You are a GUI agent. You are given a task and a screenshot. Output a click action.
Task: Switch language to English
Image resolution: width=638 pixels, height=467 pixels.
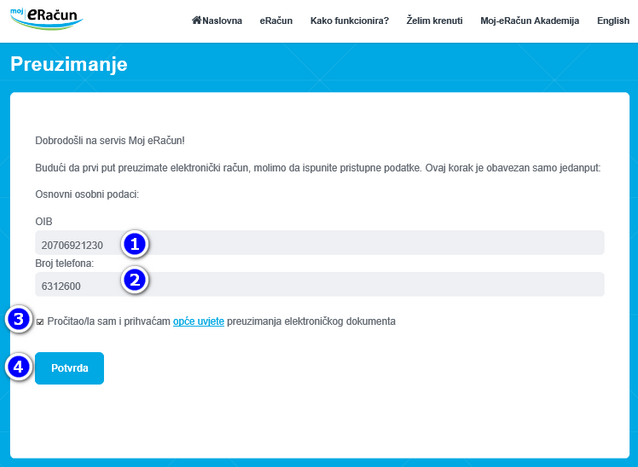(613, 21)
